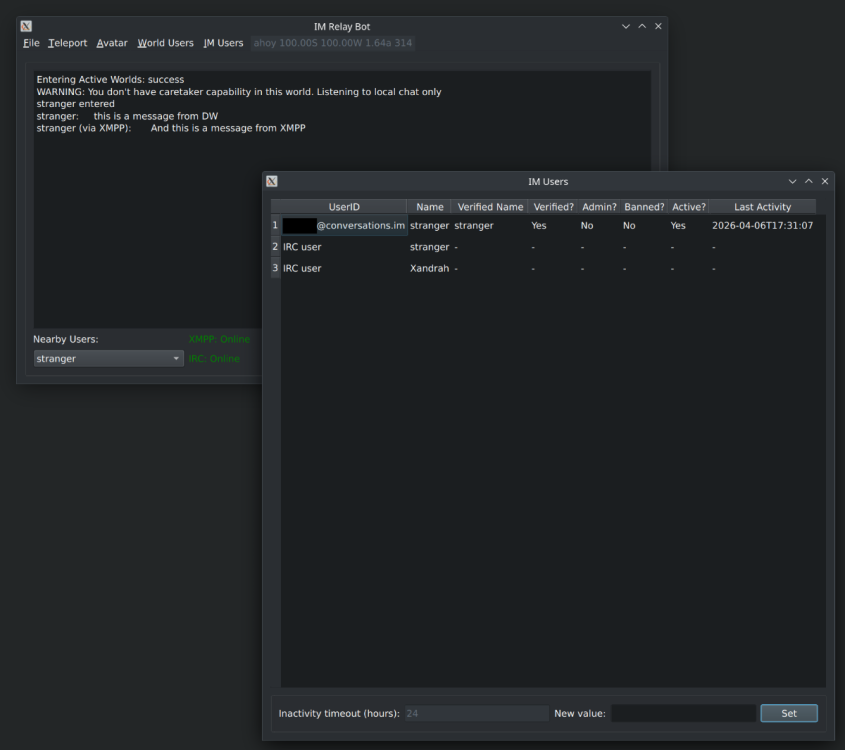Click the IRC: Online status label
This screenshot has height=750, width=845.
(x=213, y=358)
